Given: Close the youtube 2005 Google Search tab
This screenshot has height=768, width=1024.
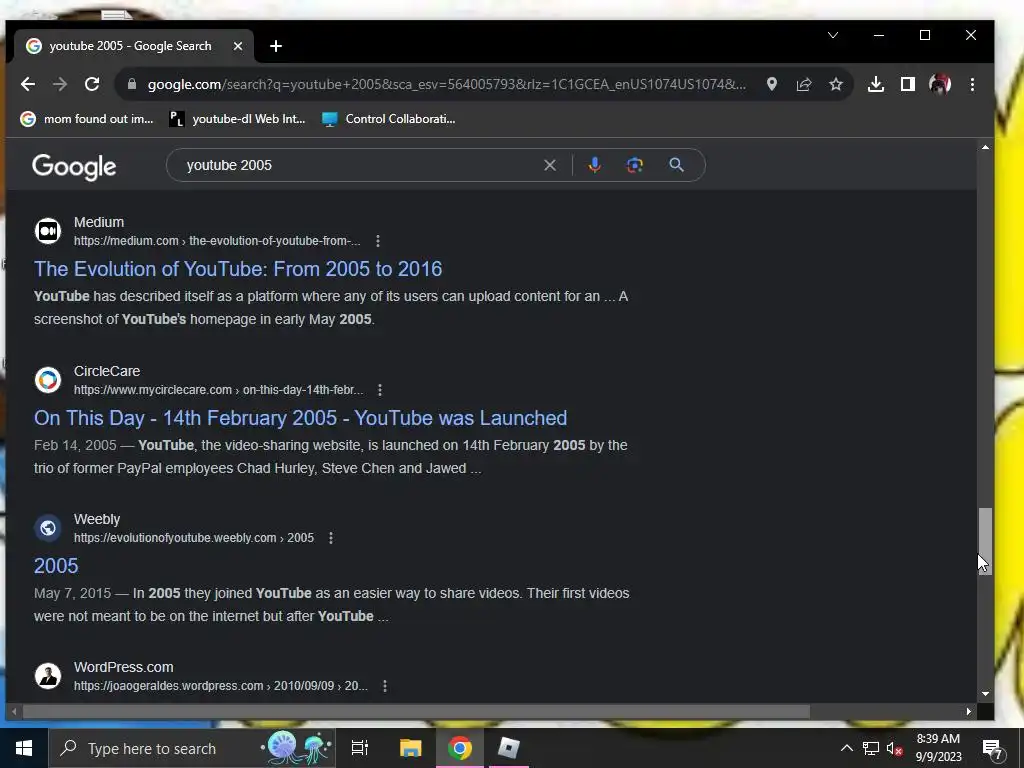Looking at the screenshot, I should (238, 46).
